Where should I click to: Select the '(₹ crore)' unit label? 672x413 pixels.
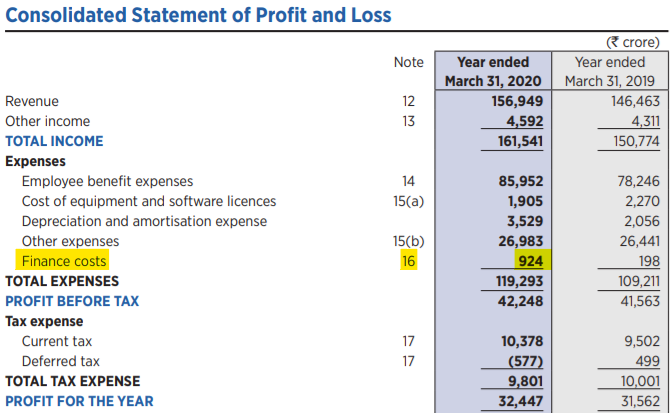[x=633, y=42]
